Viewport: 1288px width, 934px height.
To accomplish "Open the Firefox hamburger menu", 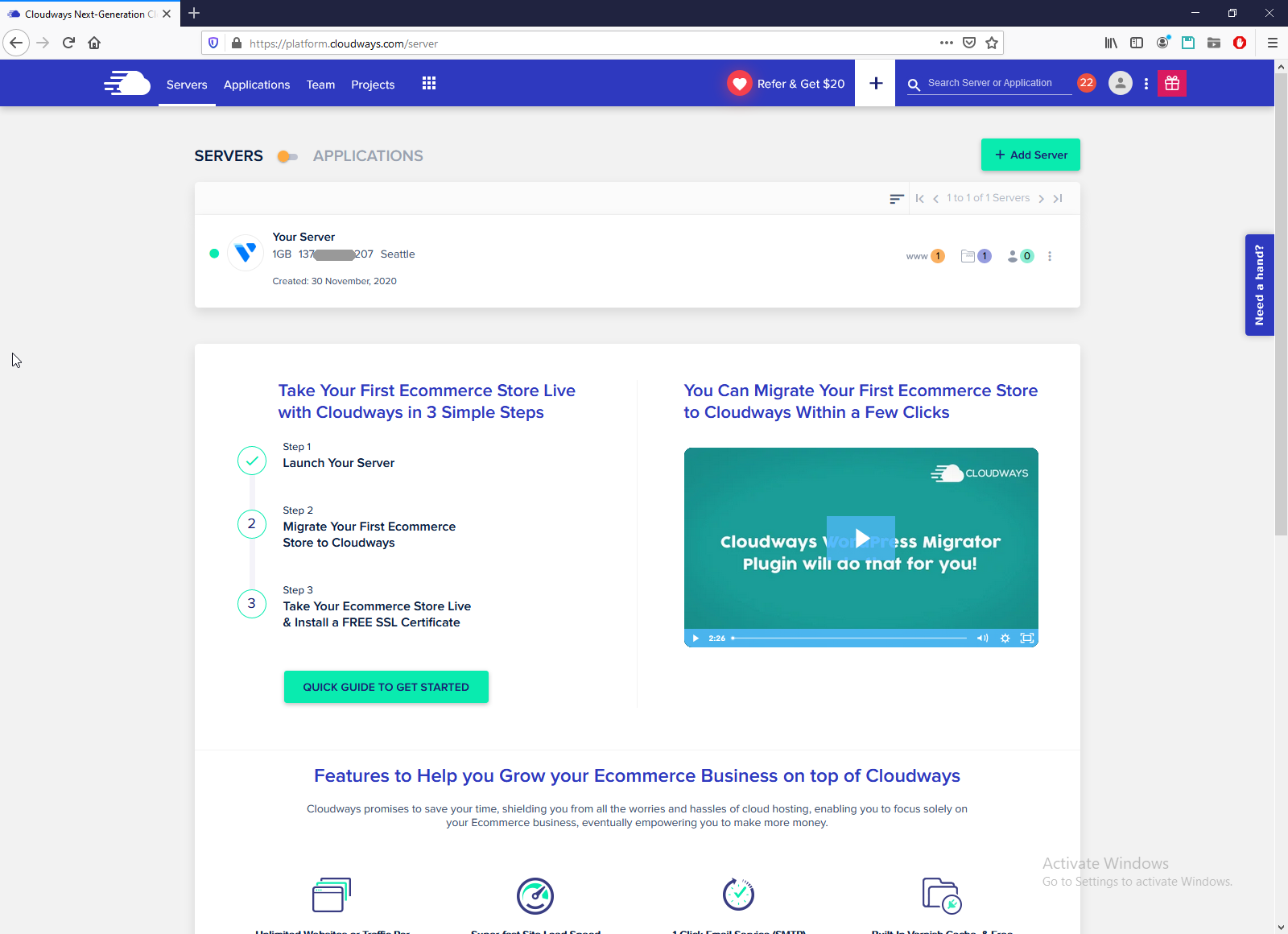I will click(x=1273, y=43).
